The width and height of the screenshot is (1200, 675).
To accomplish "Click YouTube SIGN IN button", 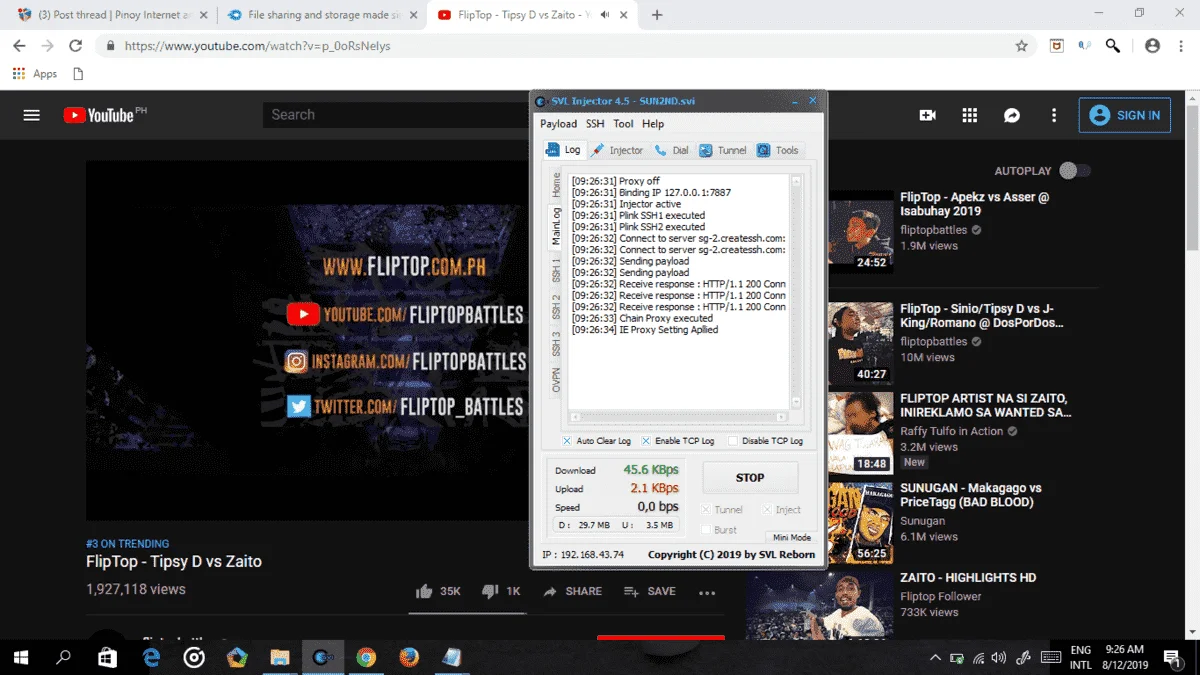I will (x=1126, y=115).
